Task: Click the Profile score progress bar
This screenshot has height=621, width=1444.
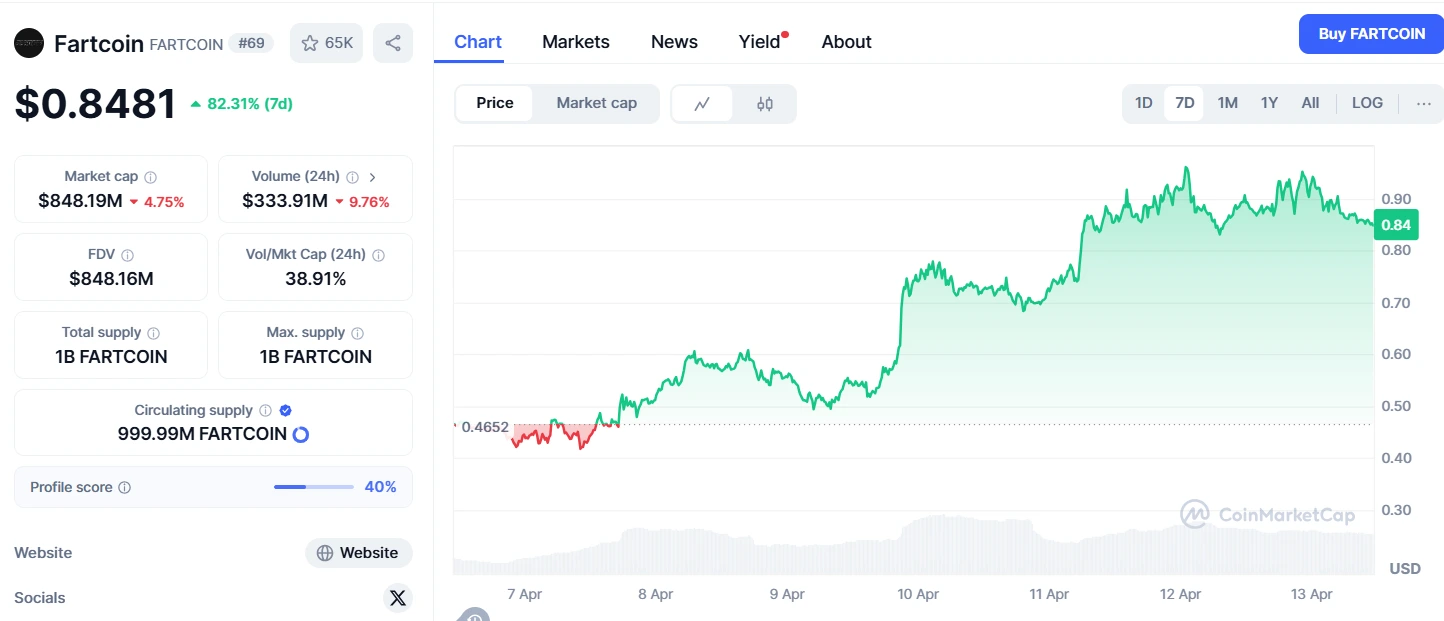Action: (314, 487)
